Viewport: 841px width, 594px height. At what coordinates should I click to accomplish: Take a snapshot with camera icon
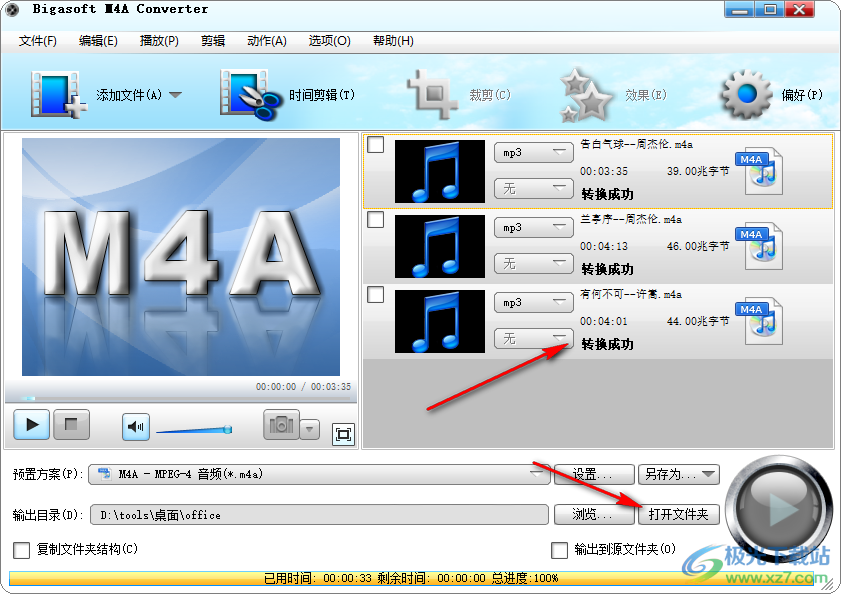pos(281,425)
